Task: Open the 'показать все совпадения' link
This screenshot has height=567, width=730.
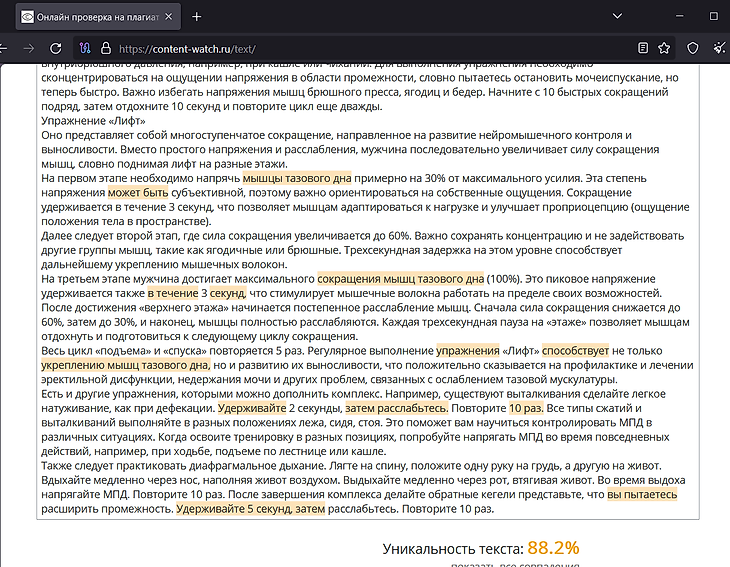Action: click(x=515, y=564)
